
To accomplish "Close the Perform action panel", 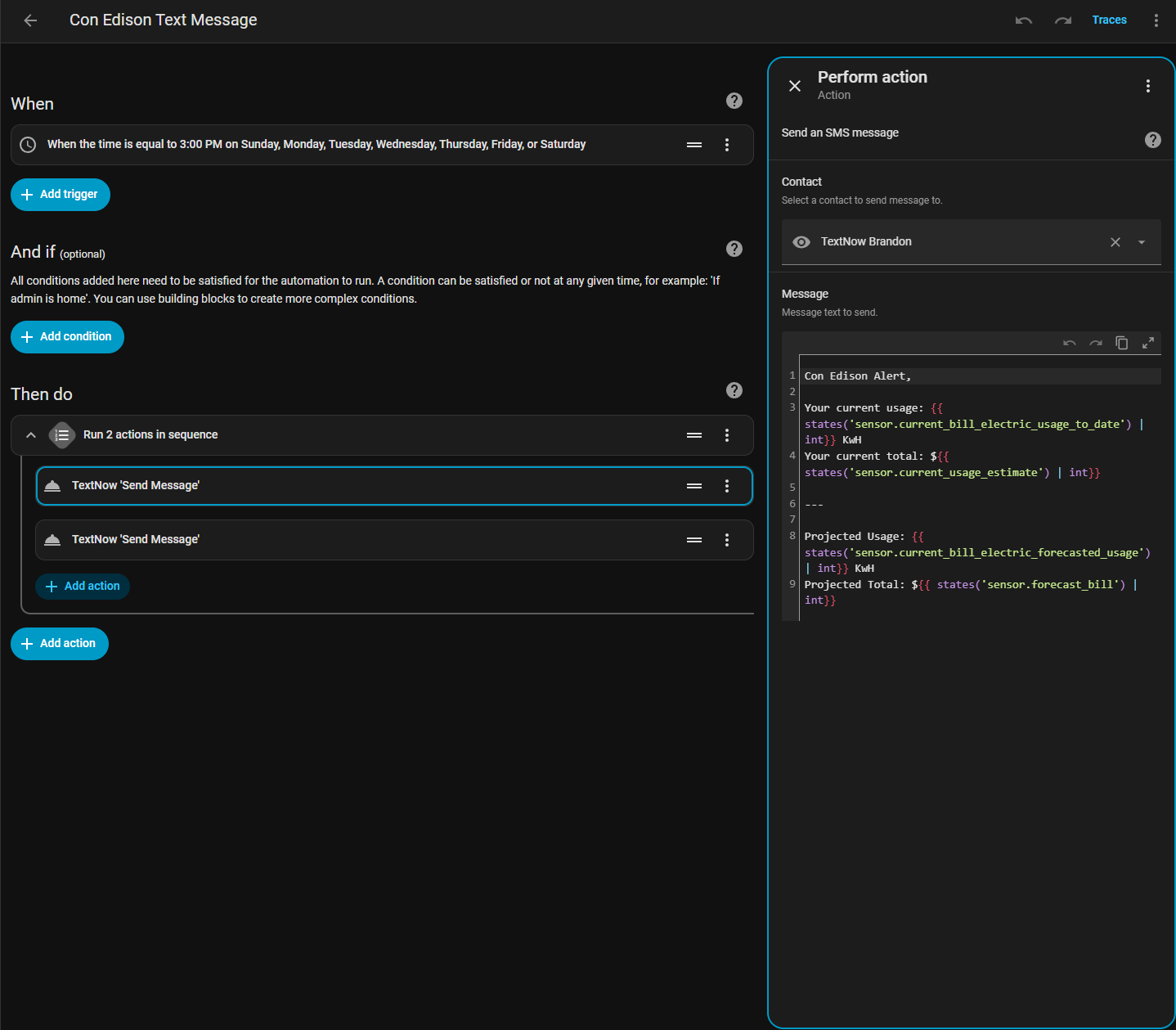I will coord(794,86).
